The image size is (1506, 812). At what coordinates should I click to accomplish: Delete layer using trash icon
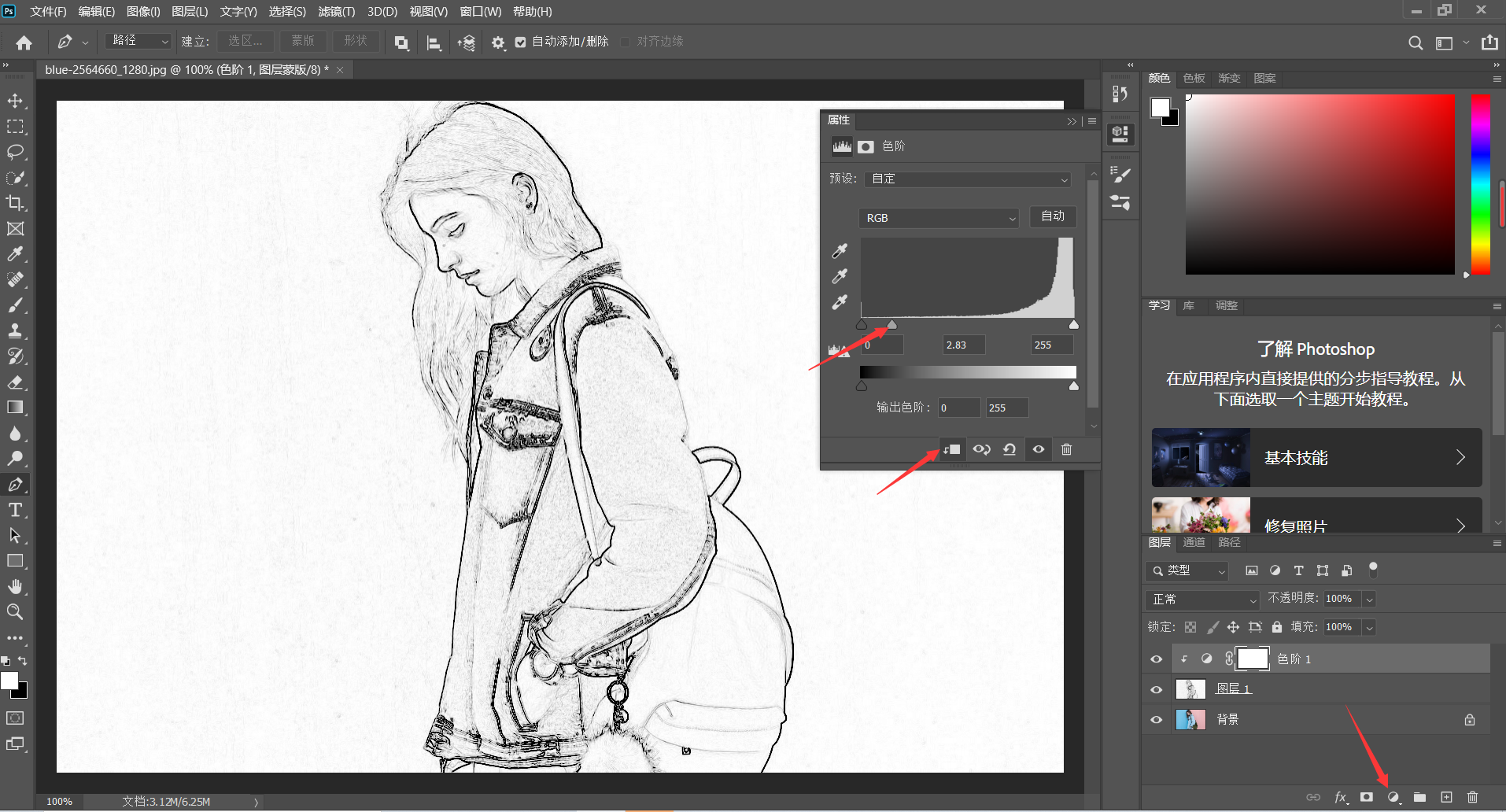click(1473, 797)
